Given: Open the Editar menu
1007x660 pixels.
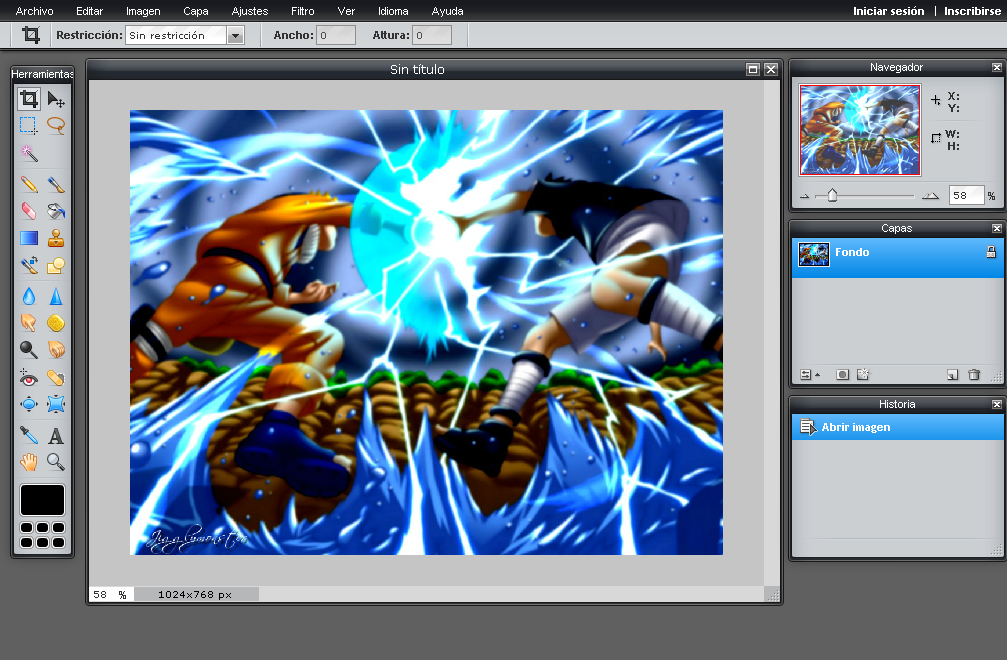Looking at the screenshot, I should pos(89,11).
